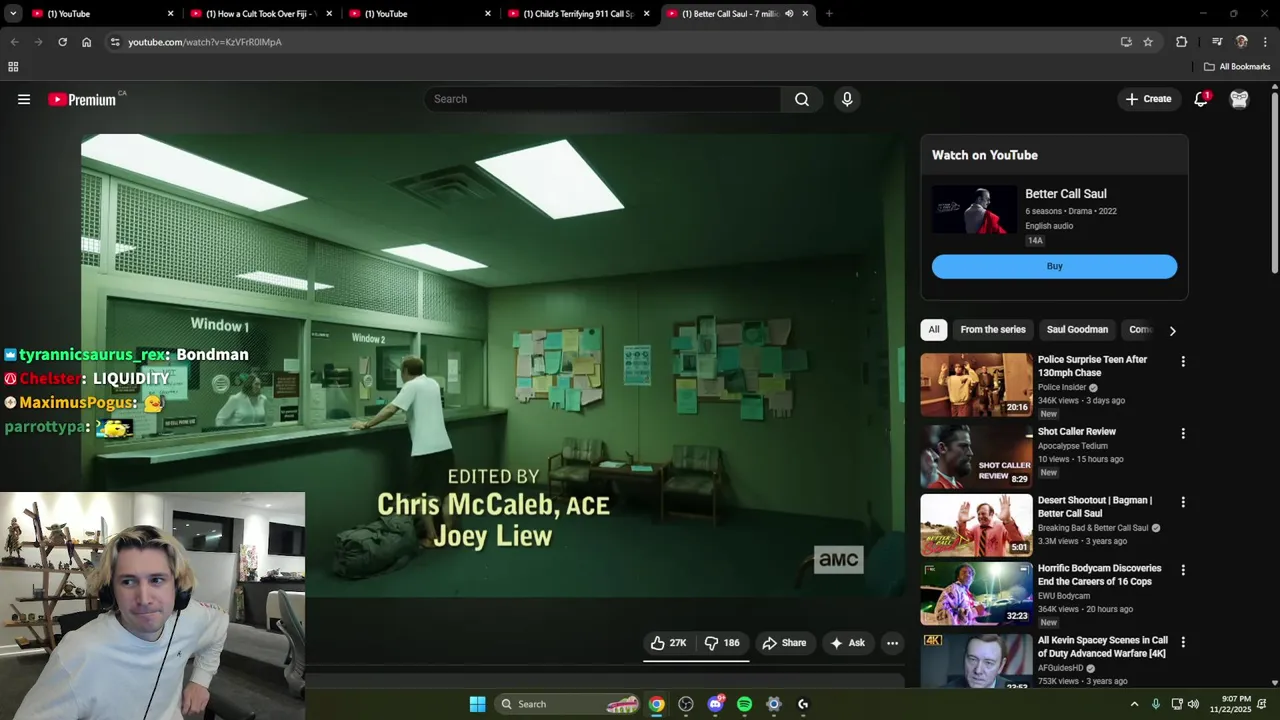Go to YouTube Premium home logo

82,99
